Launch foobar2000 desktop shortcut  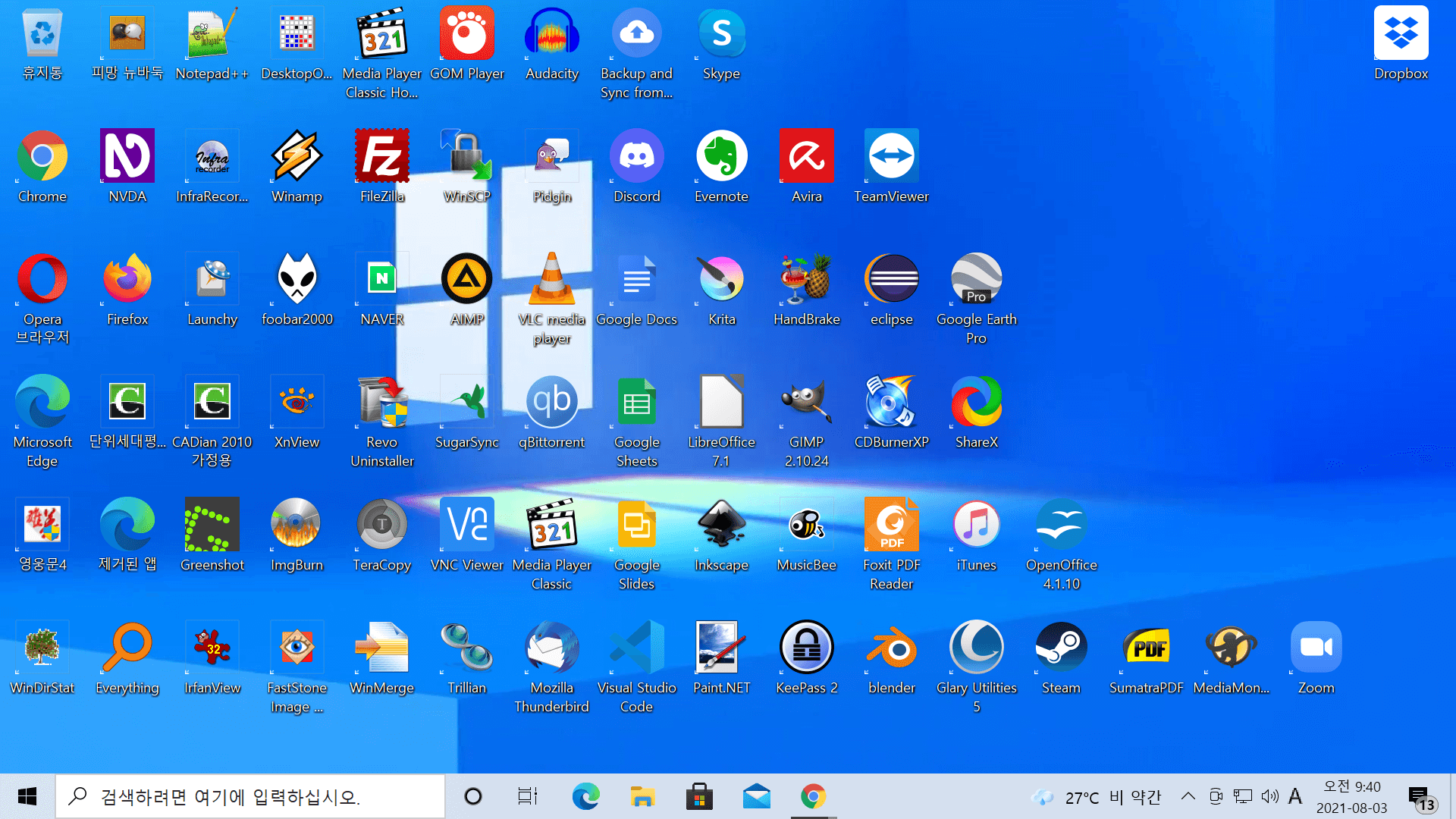297,290
